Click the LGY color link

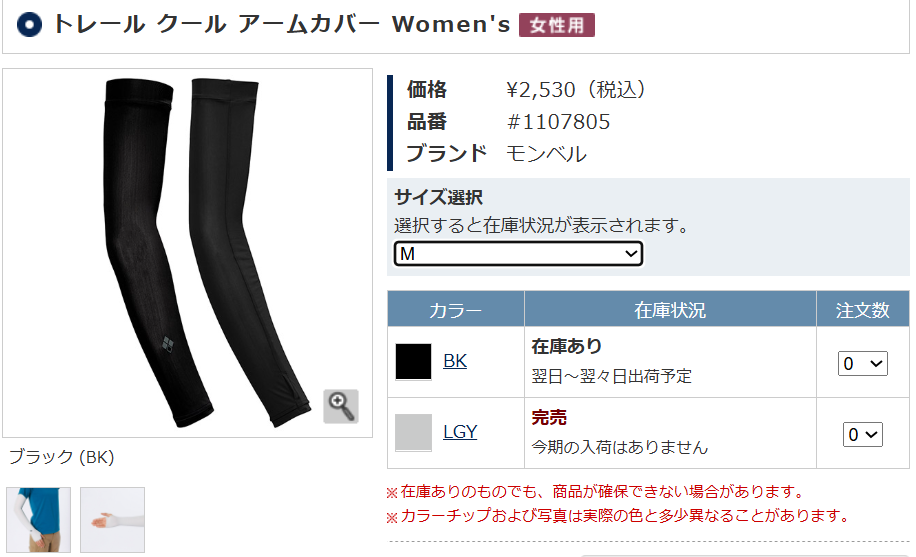pos(460,432)
